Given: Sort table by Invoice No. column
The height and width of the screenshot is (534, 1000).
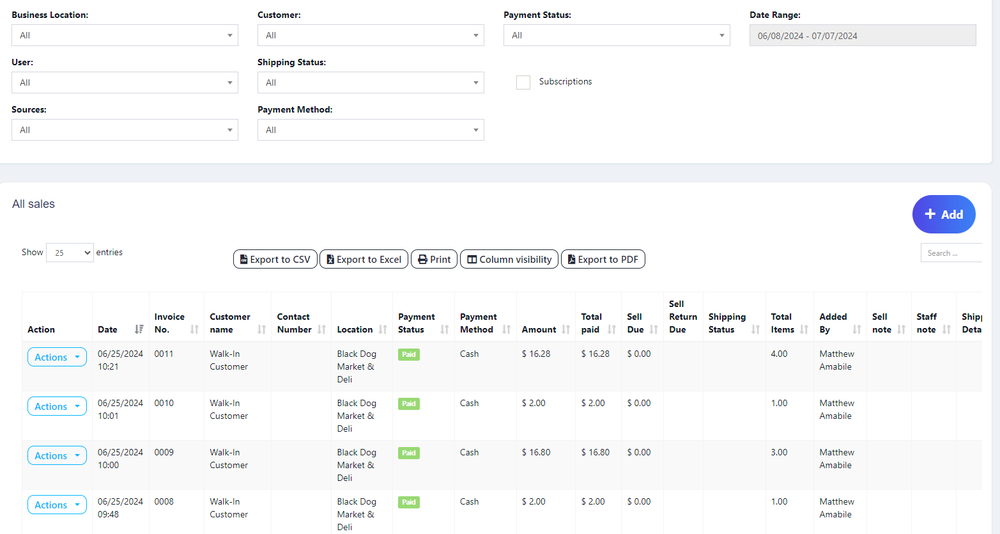Looking at the screenshot, I should pos(194,329).
